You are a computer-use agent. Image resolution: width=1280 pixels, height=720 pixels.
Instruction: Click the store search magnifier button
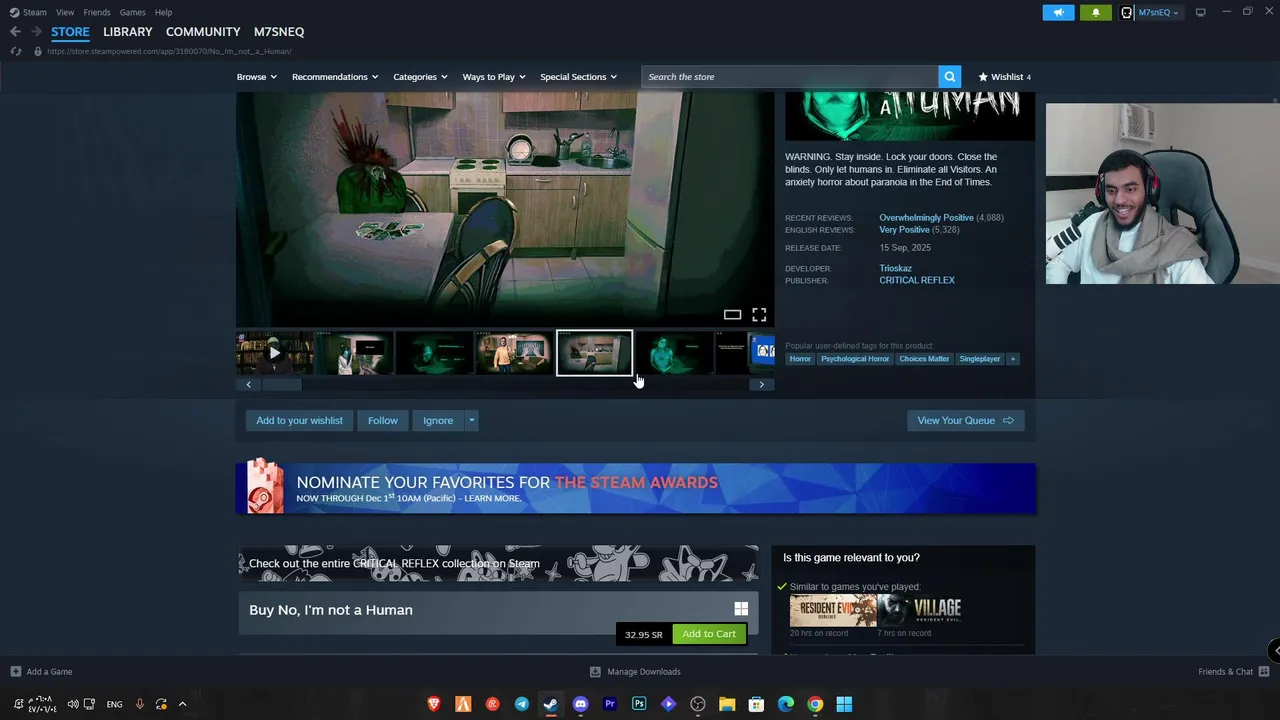coord(949,77)
